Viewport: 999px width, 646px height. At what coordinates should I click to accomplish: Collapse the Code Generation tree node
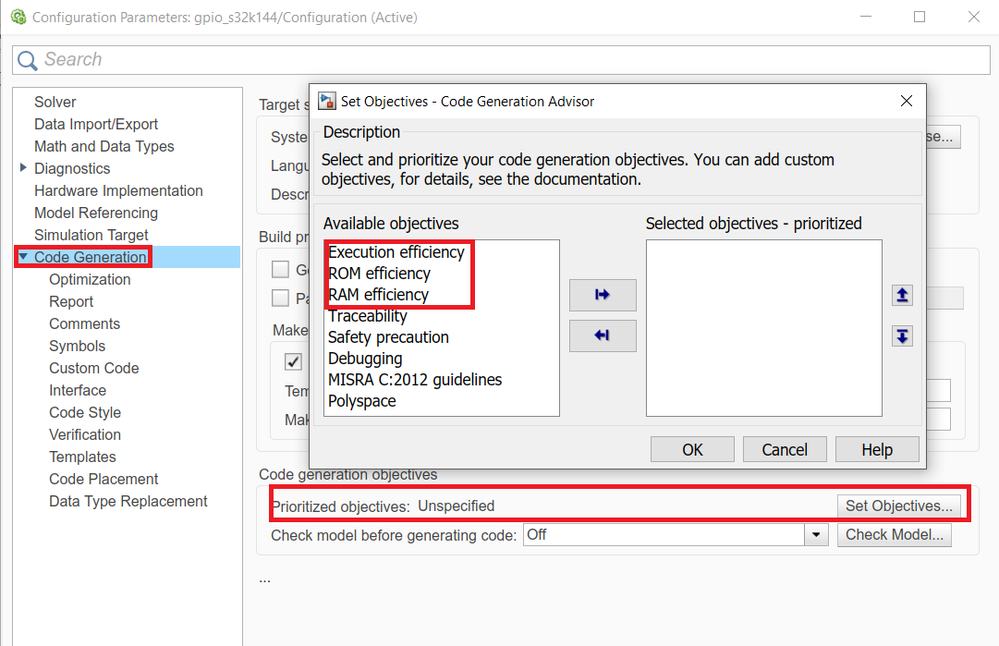point(24,256)
